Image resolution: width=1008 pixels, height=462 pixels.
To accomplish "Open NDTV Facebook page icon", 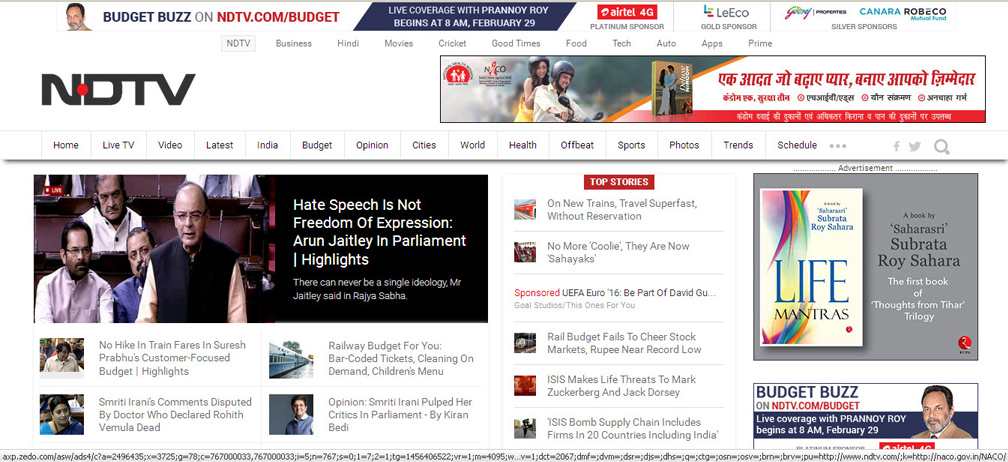I will pyautogui.click(x=896, y=147).
